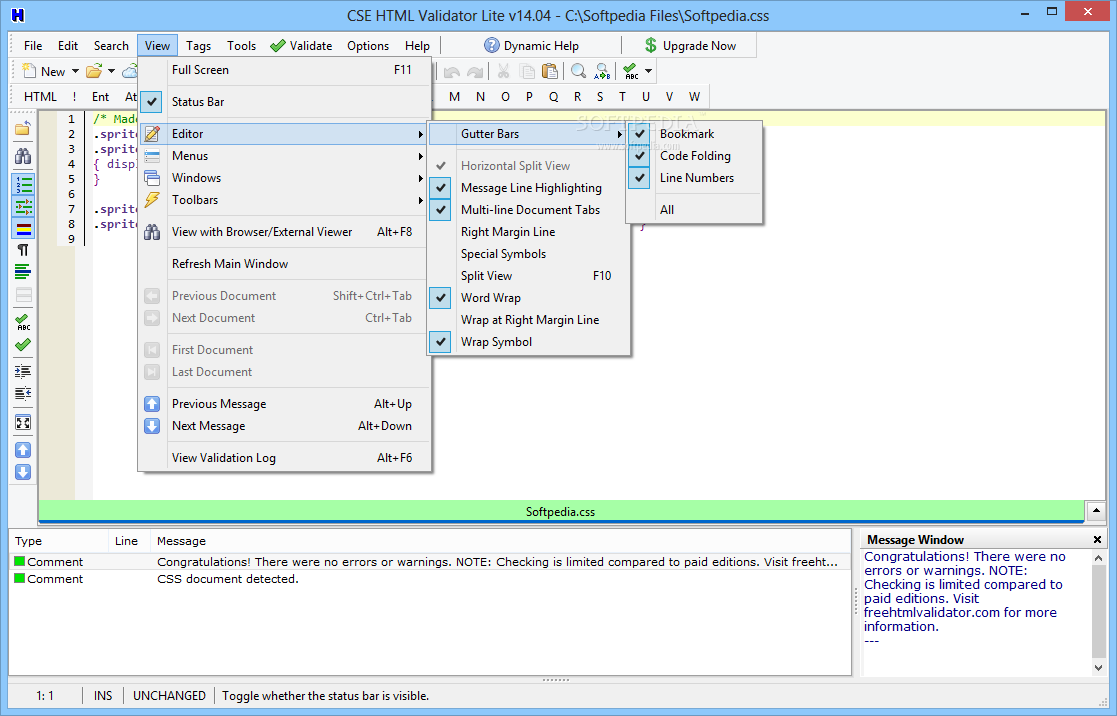Toggle code folding via the sidebar icon
1117x716 pixels.
(x=23, y=207)
